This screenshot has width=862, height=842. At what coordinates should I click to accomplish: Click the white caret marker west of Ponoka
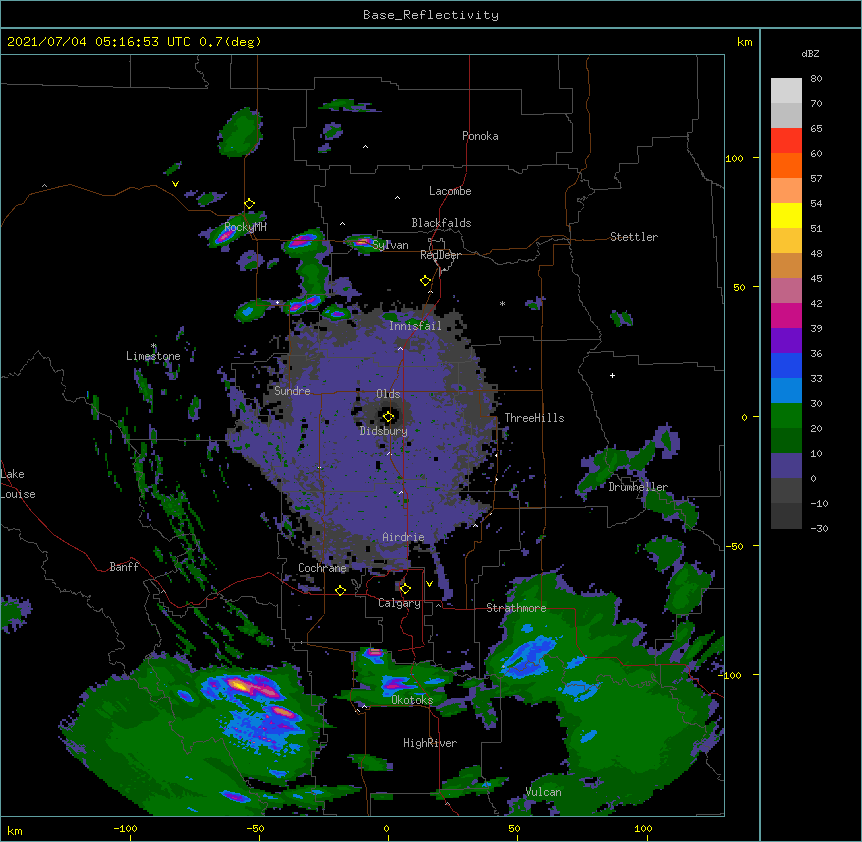coord(365,147)
